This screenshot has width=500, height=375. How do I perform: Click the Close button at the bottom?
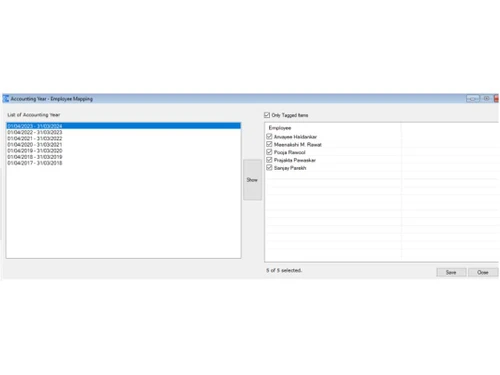coord(483,272)
